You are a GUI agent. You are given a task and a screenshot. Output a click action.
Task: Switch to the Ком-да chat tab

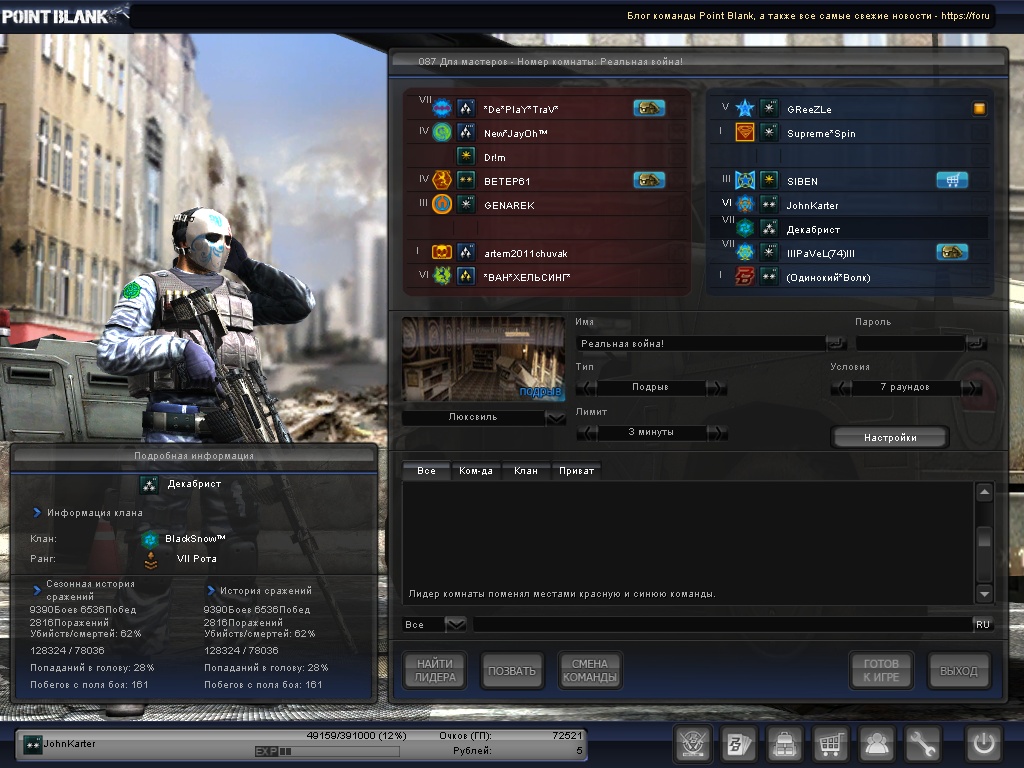pyautogui.click(x=475, y=471)
